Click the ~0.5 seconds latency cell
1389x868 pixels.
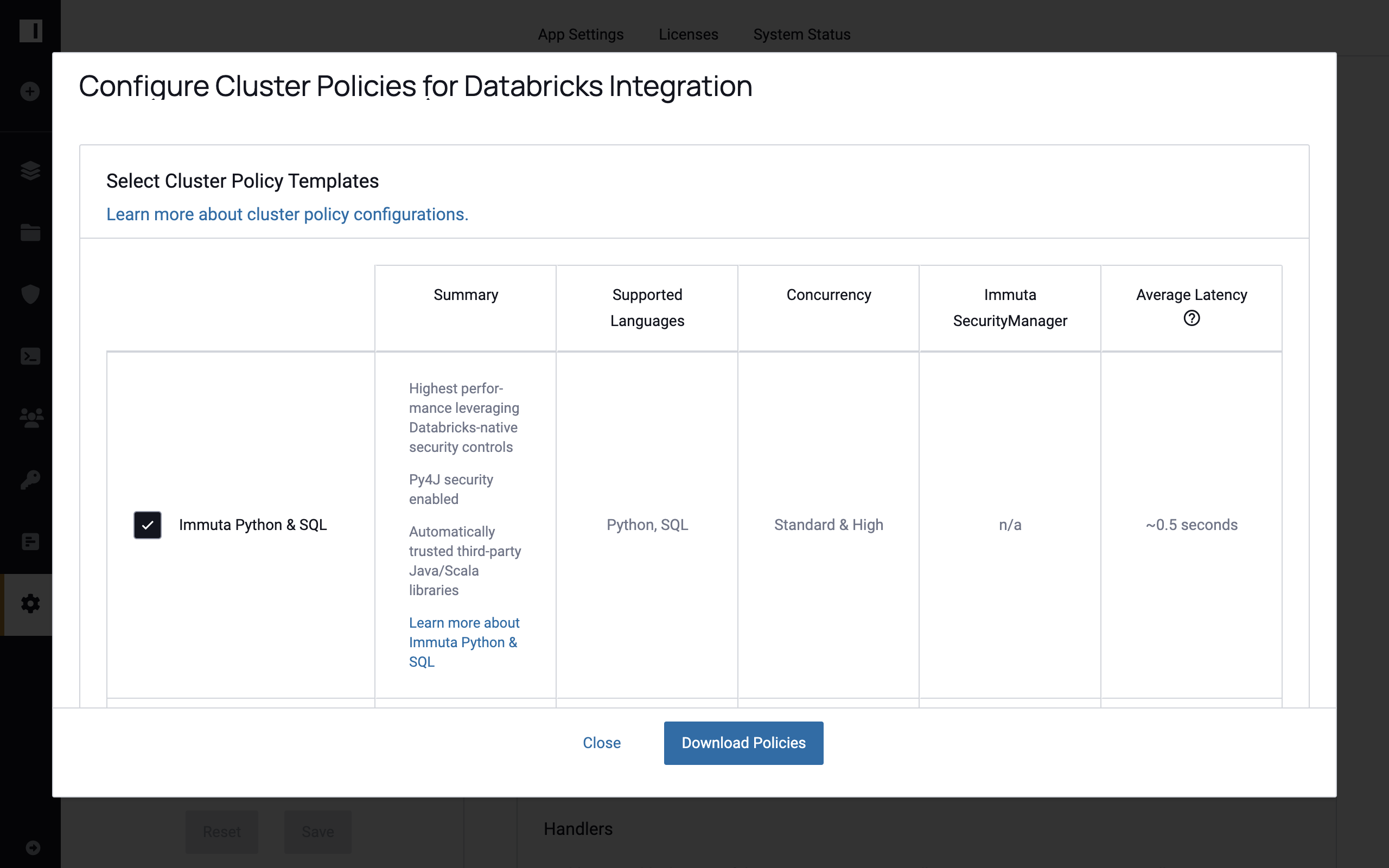(x=1192, y=525)
